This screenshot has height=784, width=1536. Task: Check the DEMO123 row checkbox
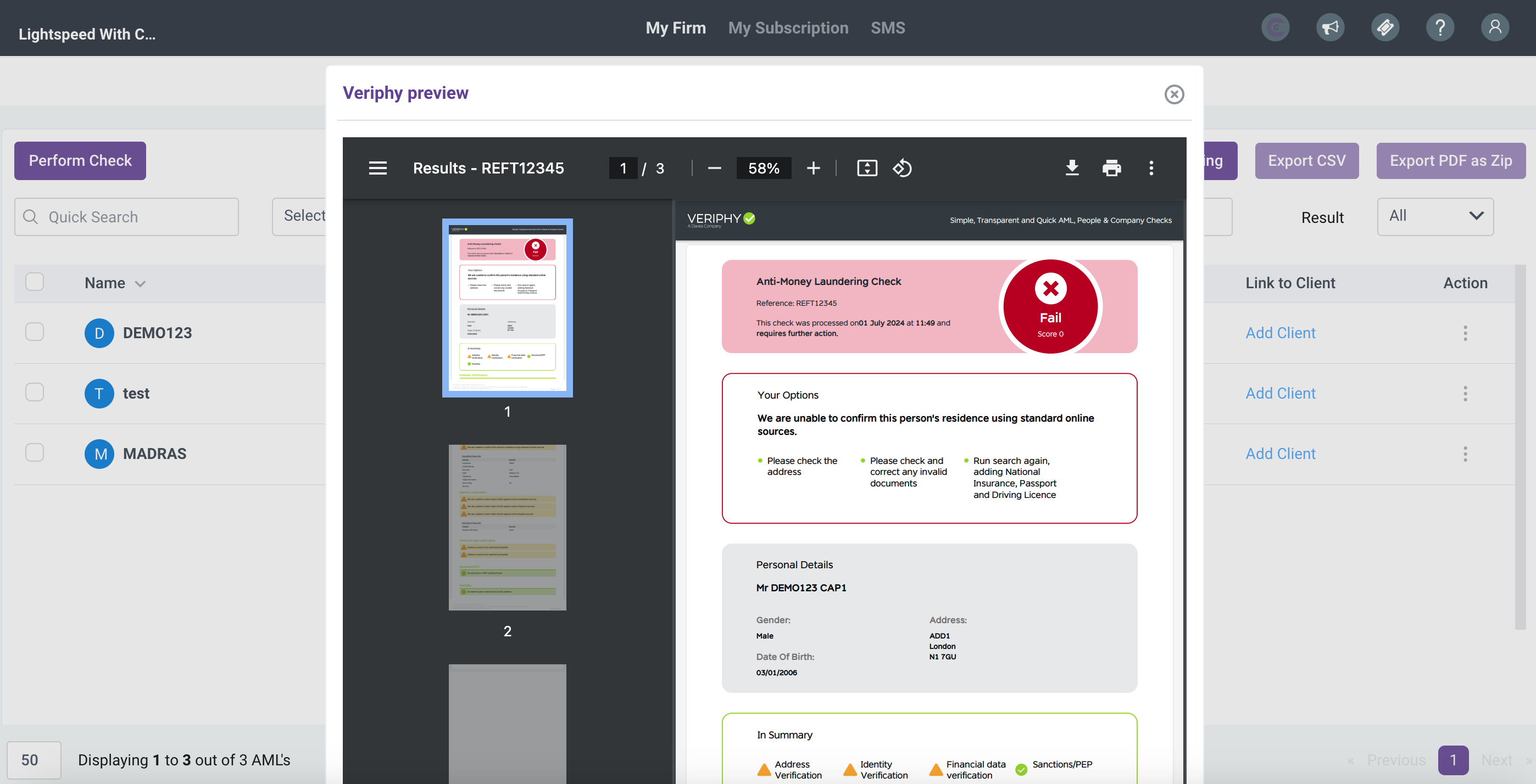click(35, 332)
